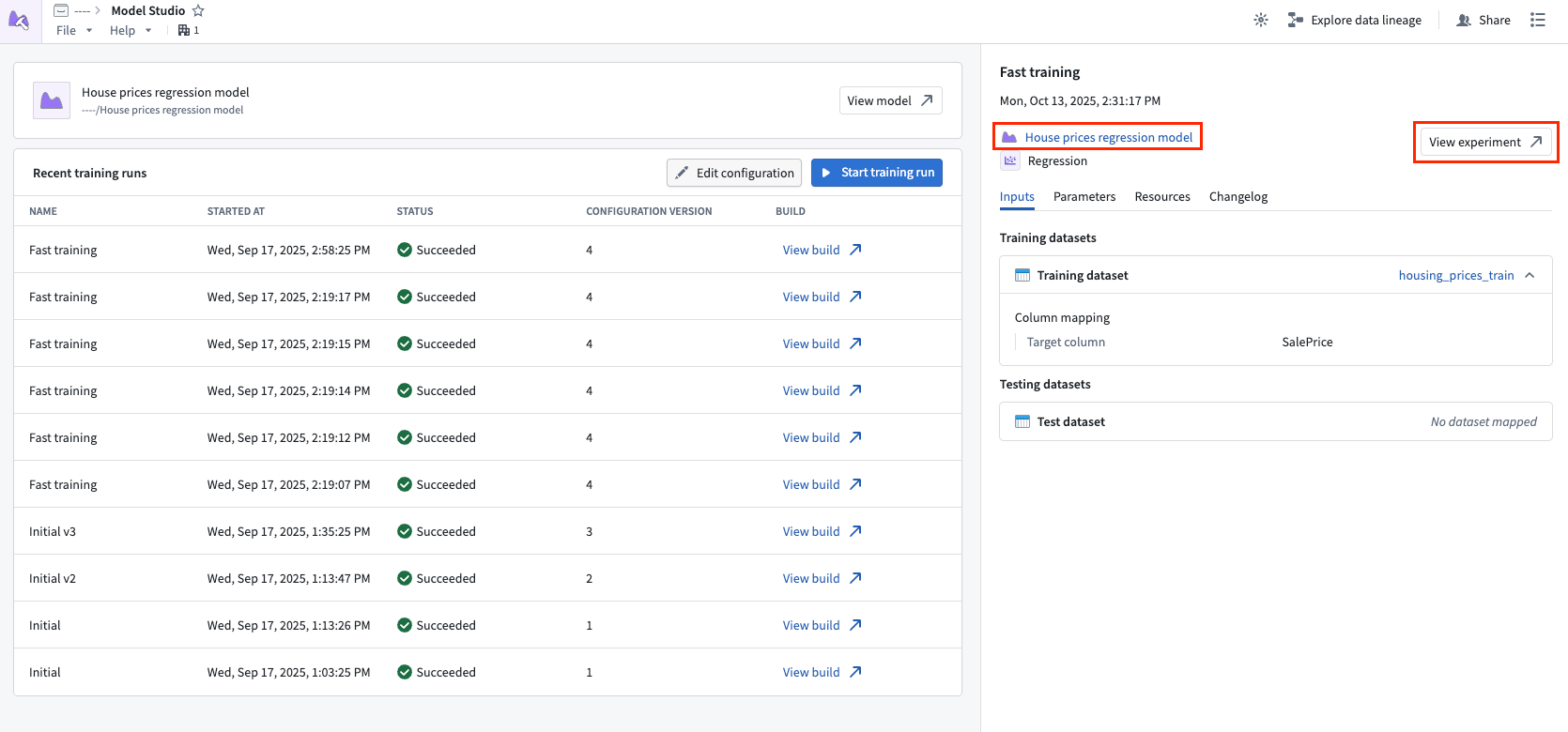Switch to the Resources tab
The image size is (1568, 732).
coord(1162,196)
